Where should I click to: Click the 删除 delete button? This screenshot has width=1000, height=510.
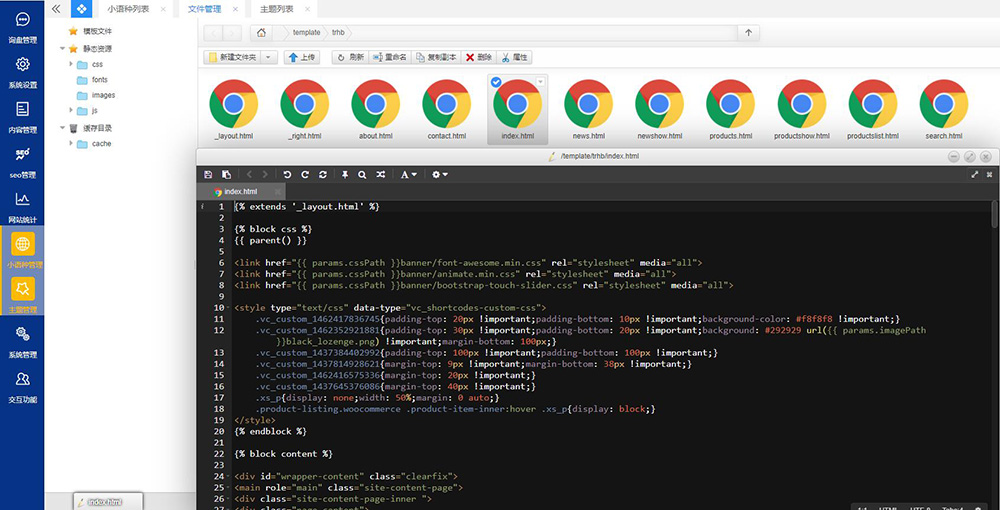479,57
